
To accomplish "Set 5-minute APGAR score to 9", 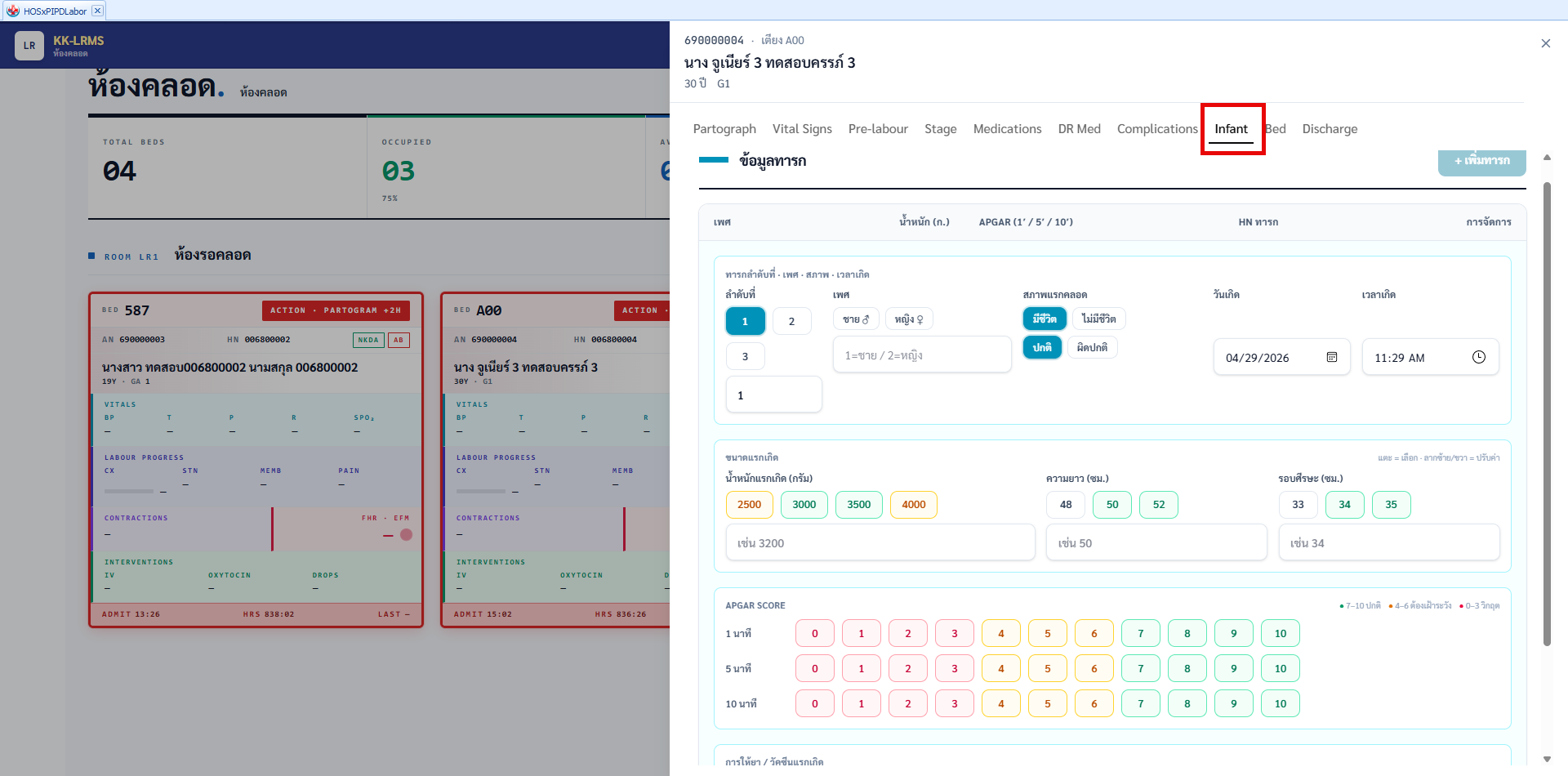I will pos(1233,669).
